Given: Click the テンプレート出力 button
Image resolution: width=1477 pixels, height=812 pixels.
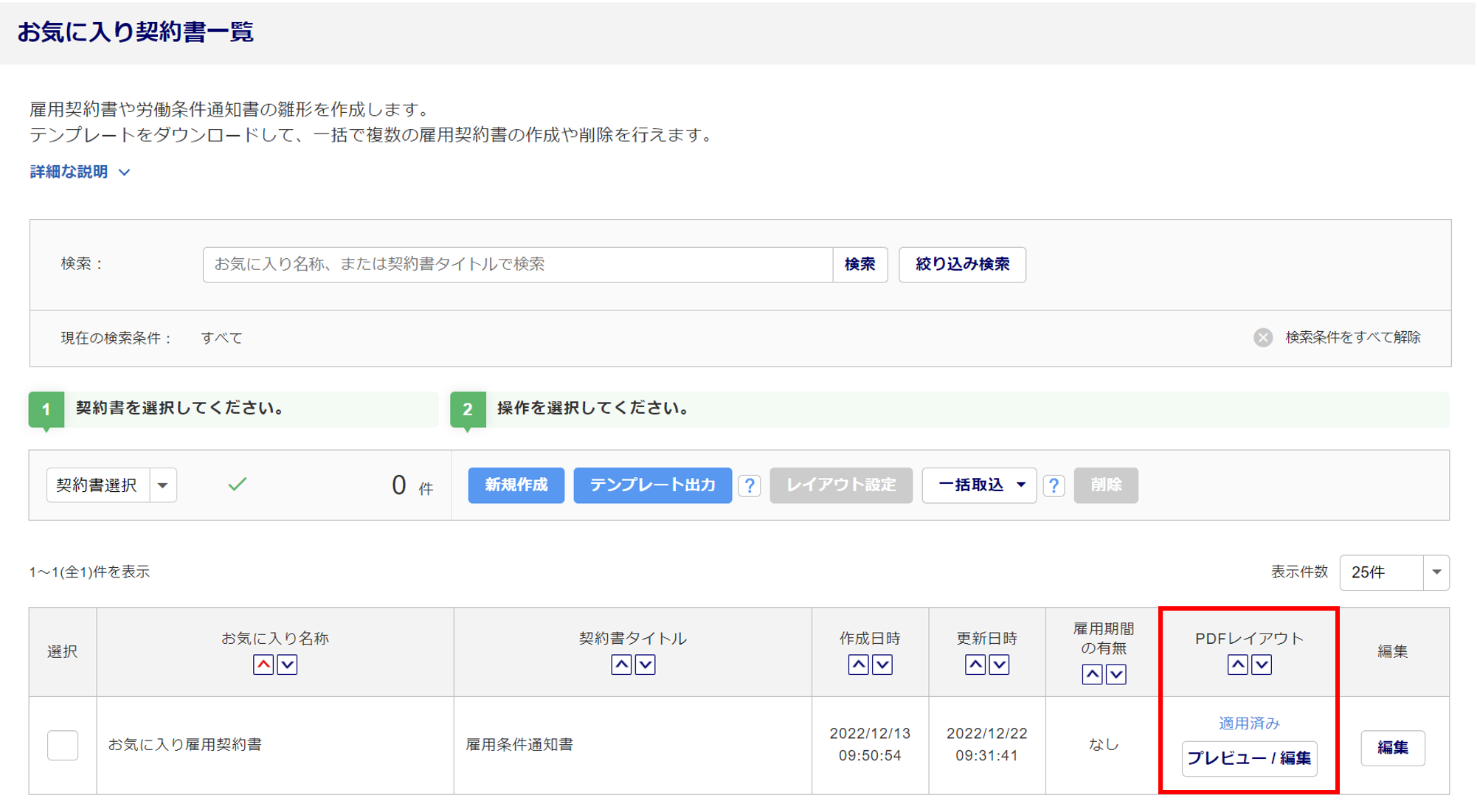Looking at the screenshot, I should point(652,485).
